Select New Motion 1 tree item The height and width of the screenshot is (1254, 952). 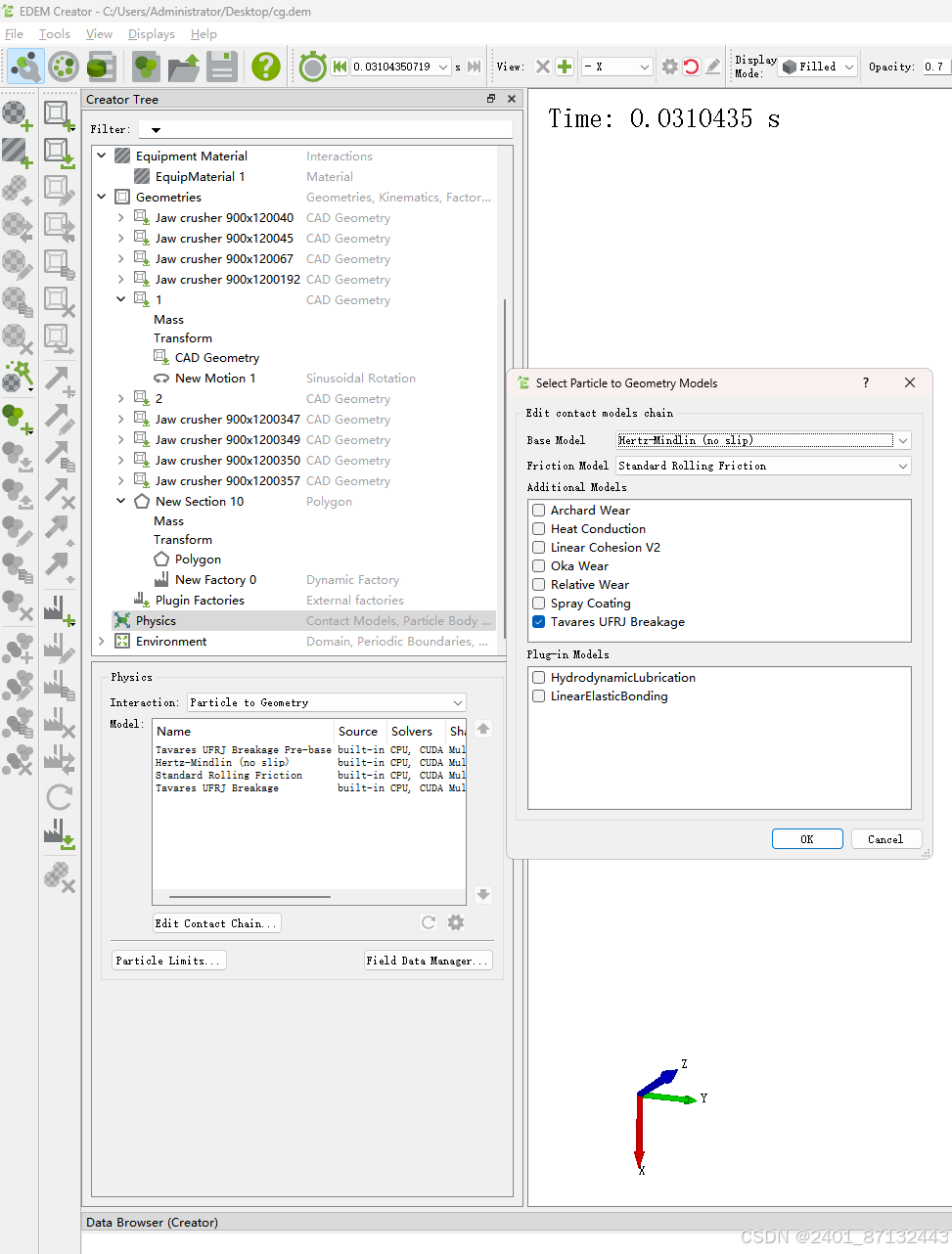click(215, 378)
